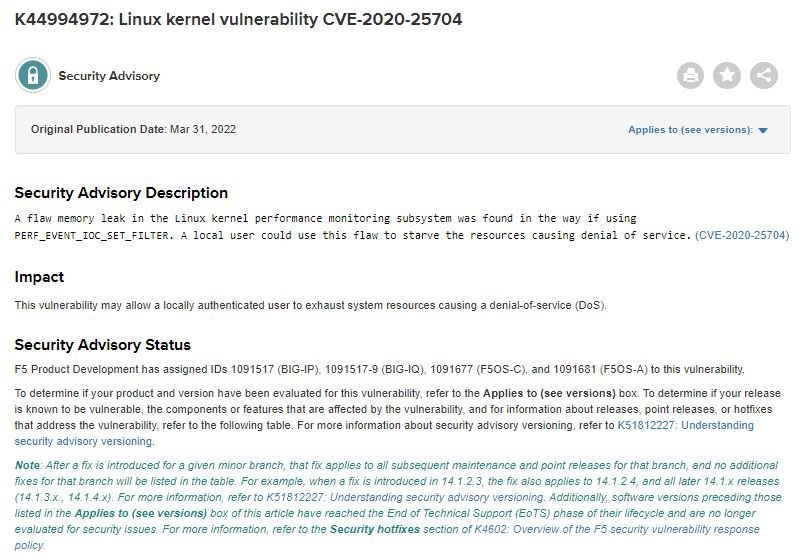Click the print icon
The width and height of the screenshot is (804, 559).
coord(690,75)
